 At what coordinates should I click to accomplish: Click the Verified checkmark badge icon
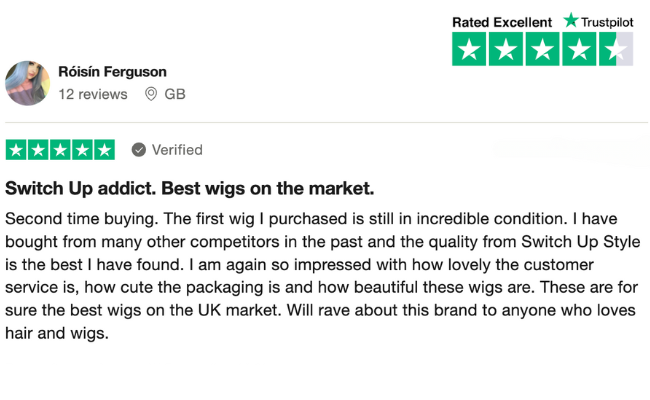[x=138, y=150]
